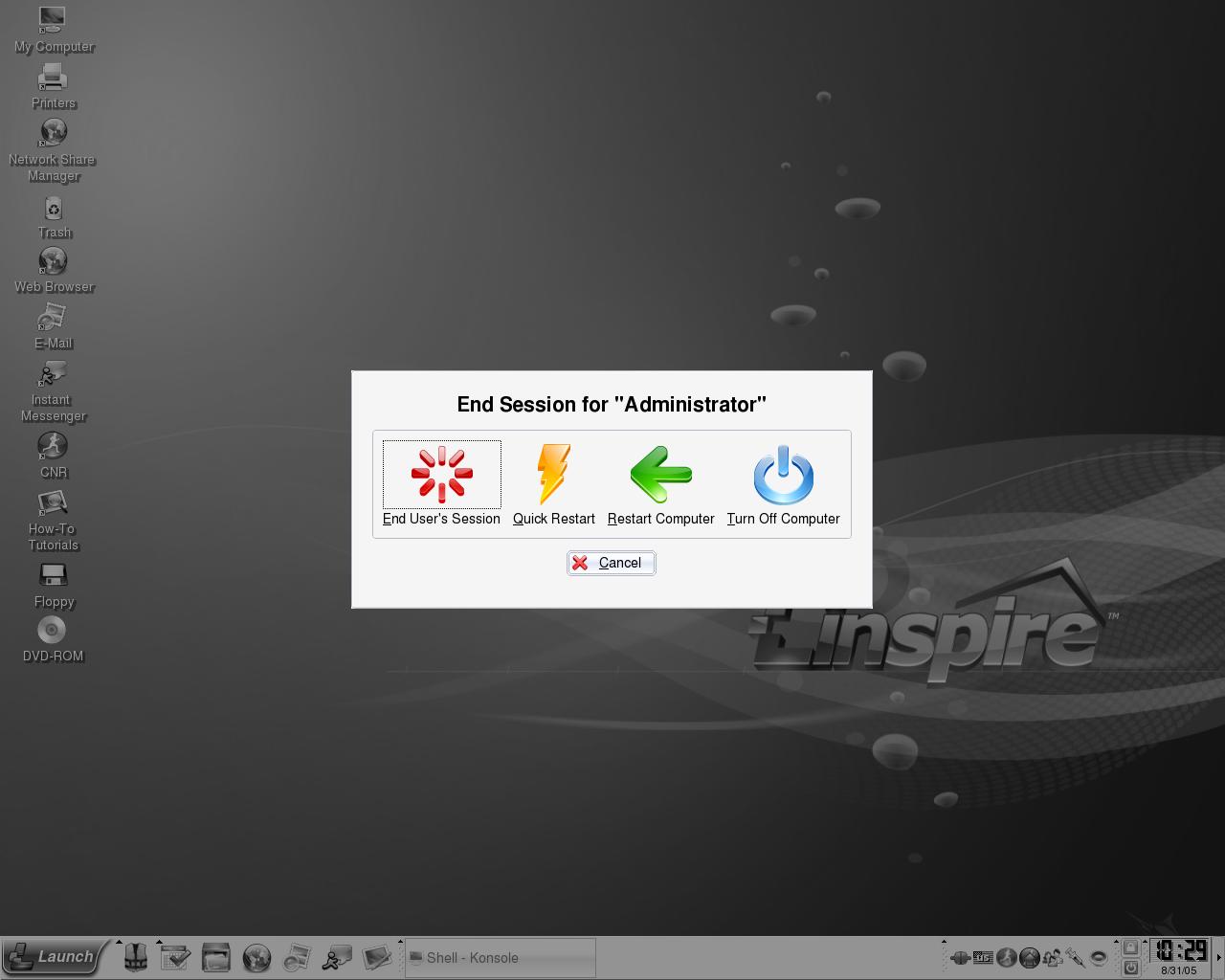
Task: Launch the globe web browser panel icon
Action: (x=256, y=957)
